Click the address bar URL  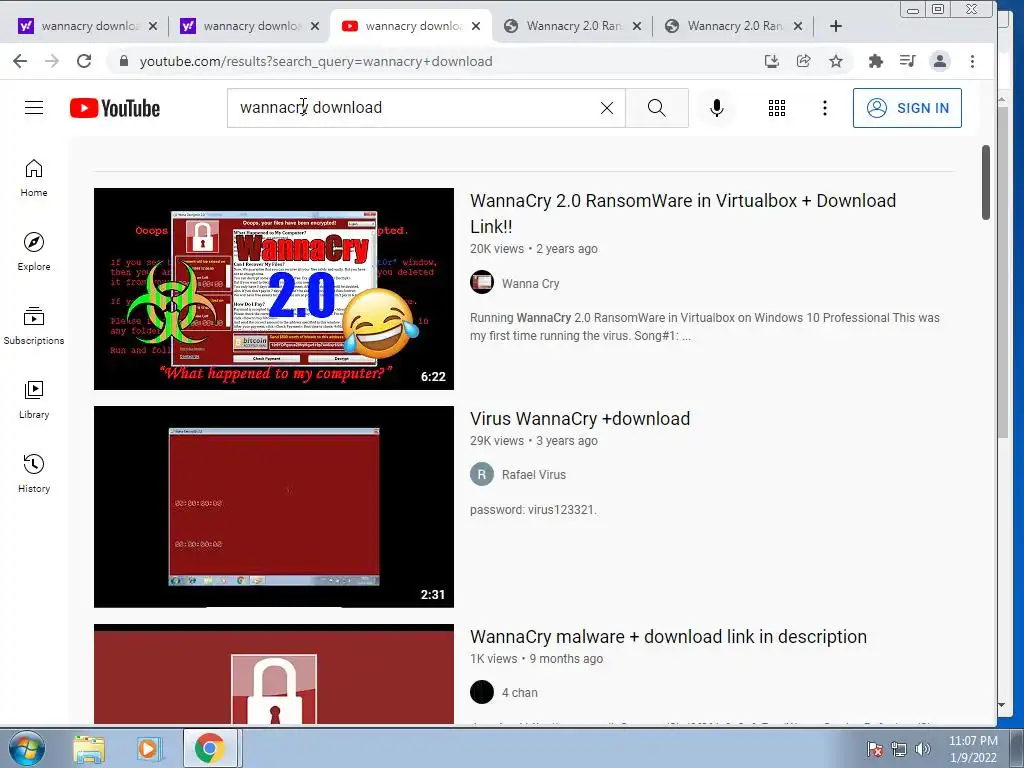coord(316,61)
